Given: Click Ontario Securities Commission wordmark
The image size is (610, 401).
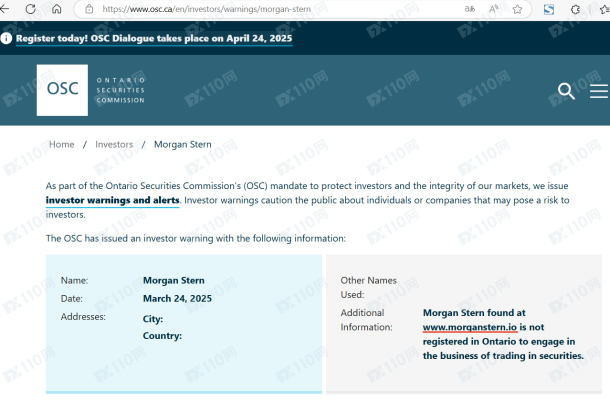Looking at the screenshot, I should (121, 90).
